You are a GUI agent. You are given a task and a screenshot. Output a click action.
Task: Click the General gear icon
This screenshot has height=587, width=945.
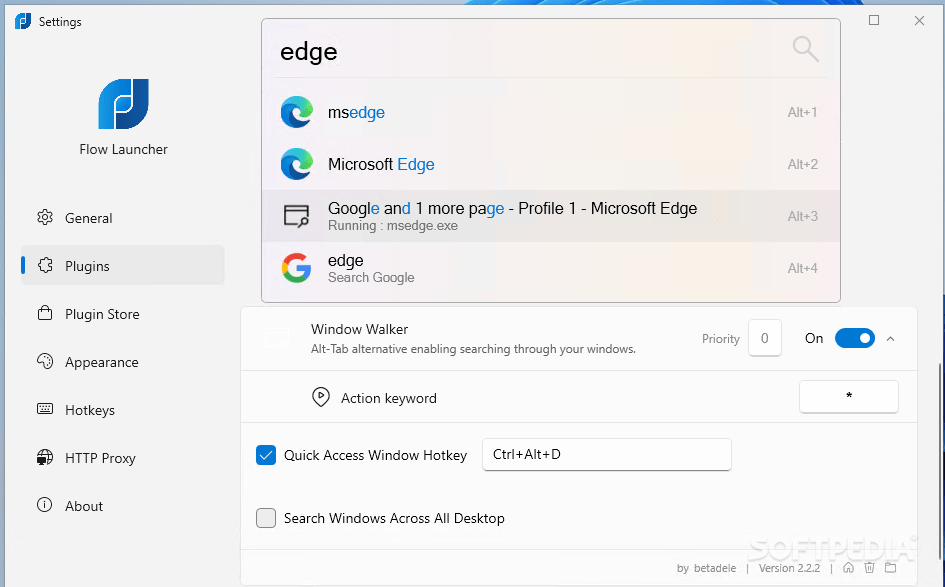pos(45,218)
